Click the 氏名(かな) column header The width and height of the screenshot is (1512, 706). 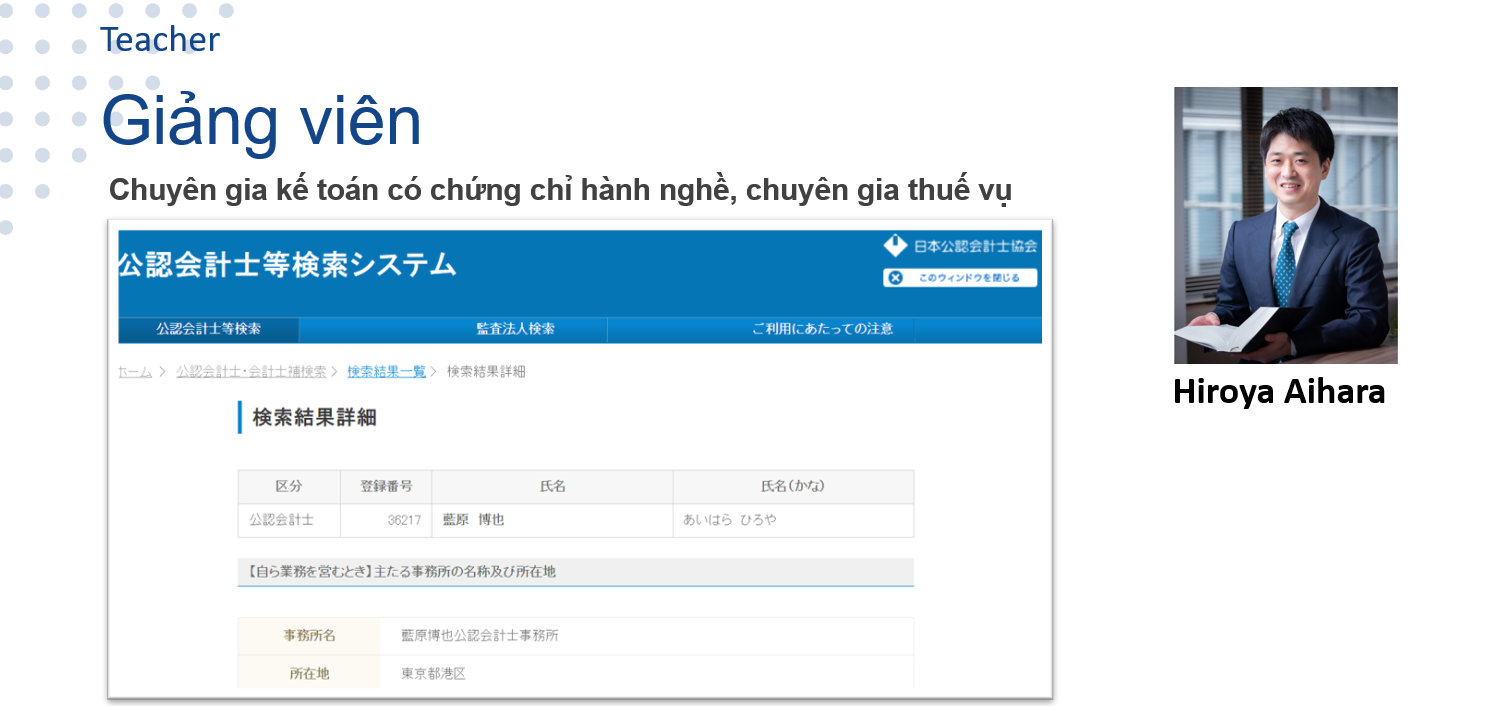tap(793, 487)
